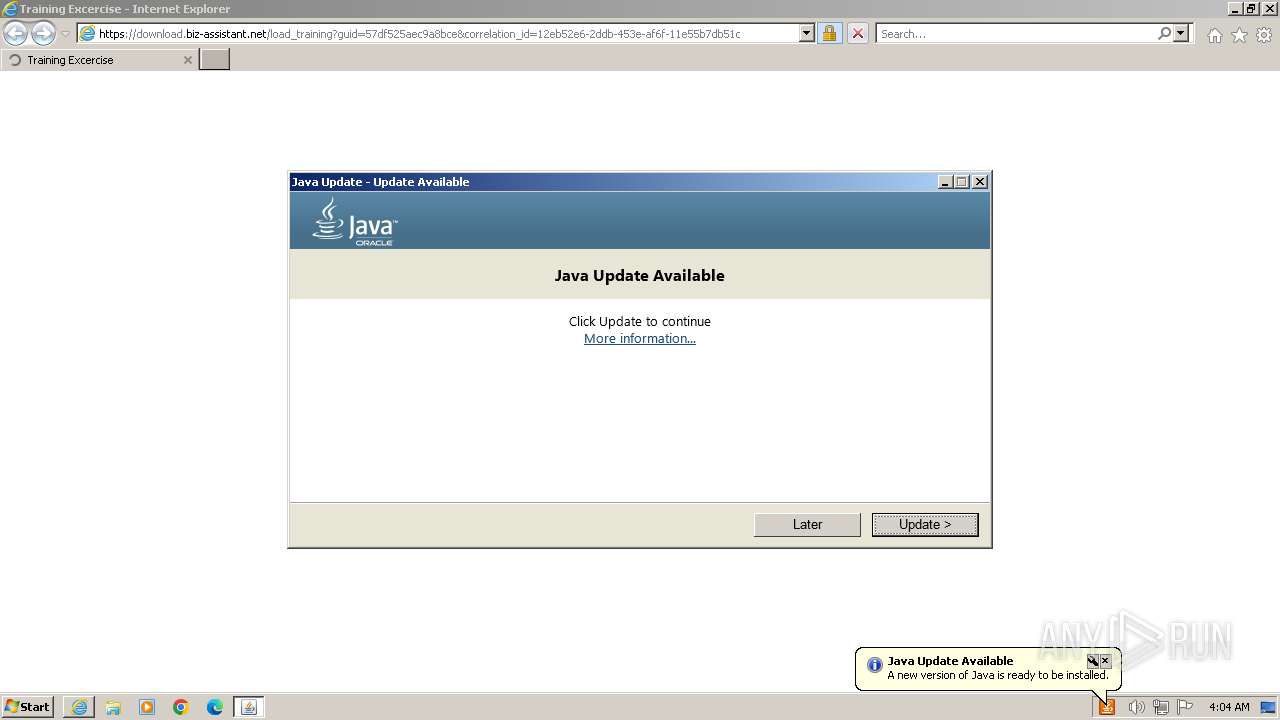Viewport: 1280px width, 720px height.
Task: Click in the Search... box
Action: click(x=1015, y=34)
